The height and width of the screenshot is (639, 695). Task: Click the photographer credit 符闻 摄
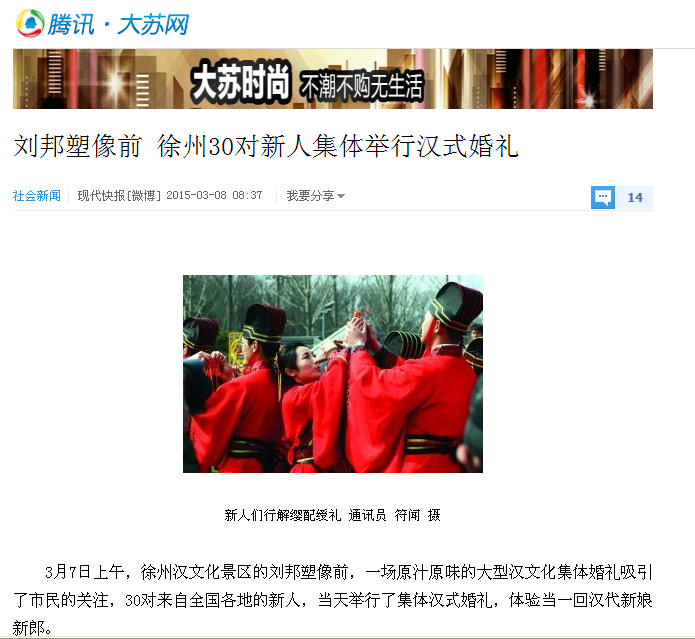pos(417,515)
